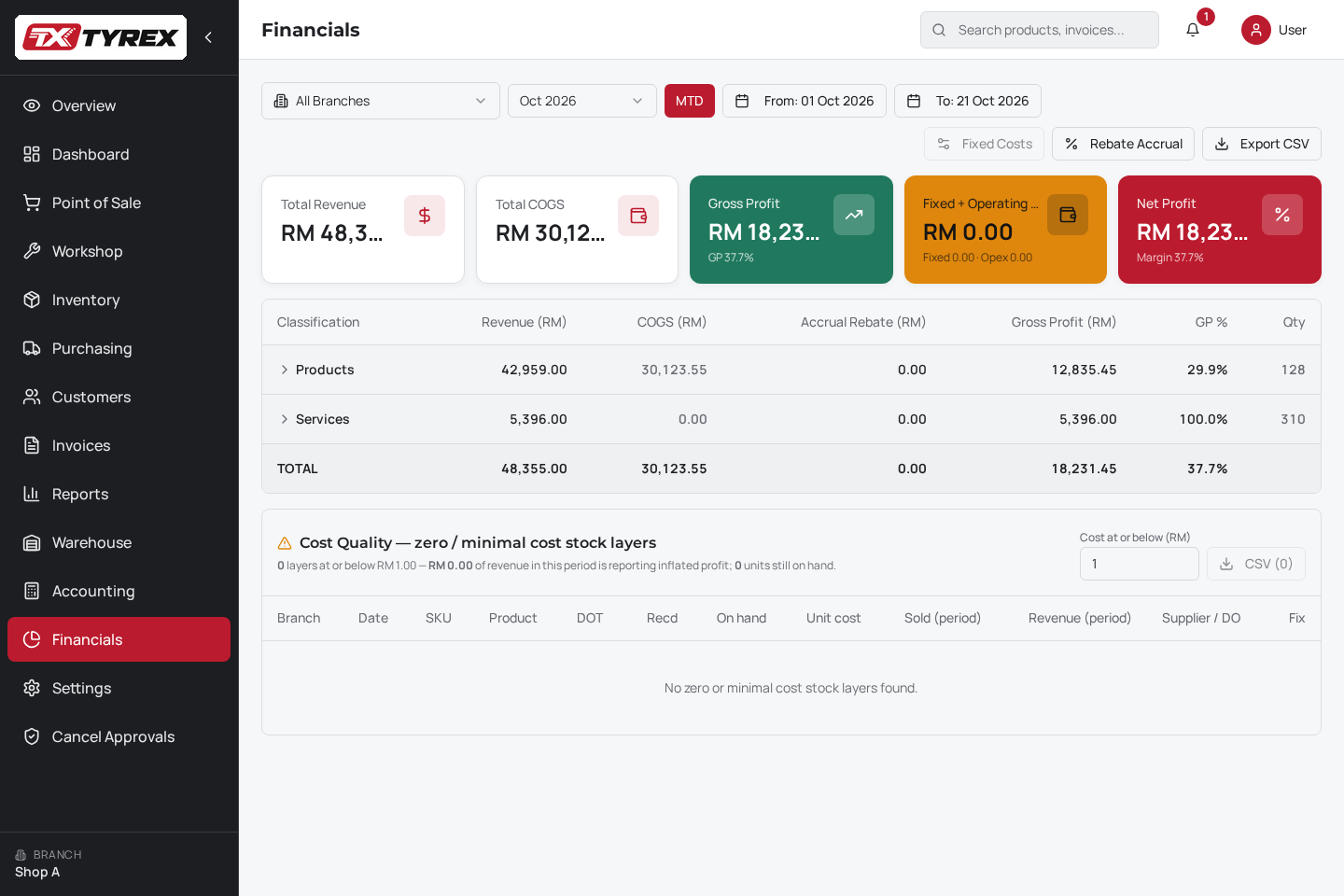The height and width of the screenshot is (896, 1344).
Task: Click the Fixed Costs button
Action: coord(984,144)
